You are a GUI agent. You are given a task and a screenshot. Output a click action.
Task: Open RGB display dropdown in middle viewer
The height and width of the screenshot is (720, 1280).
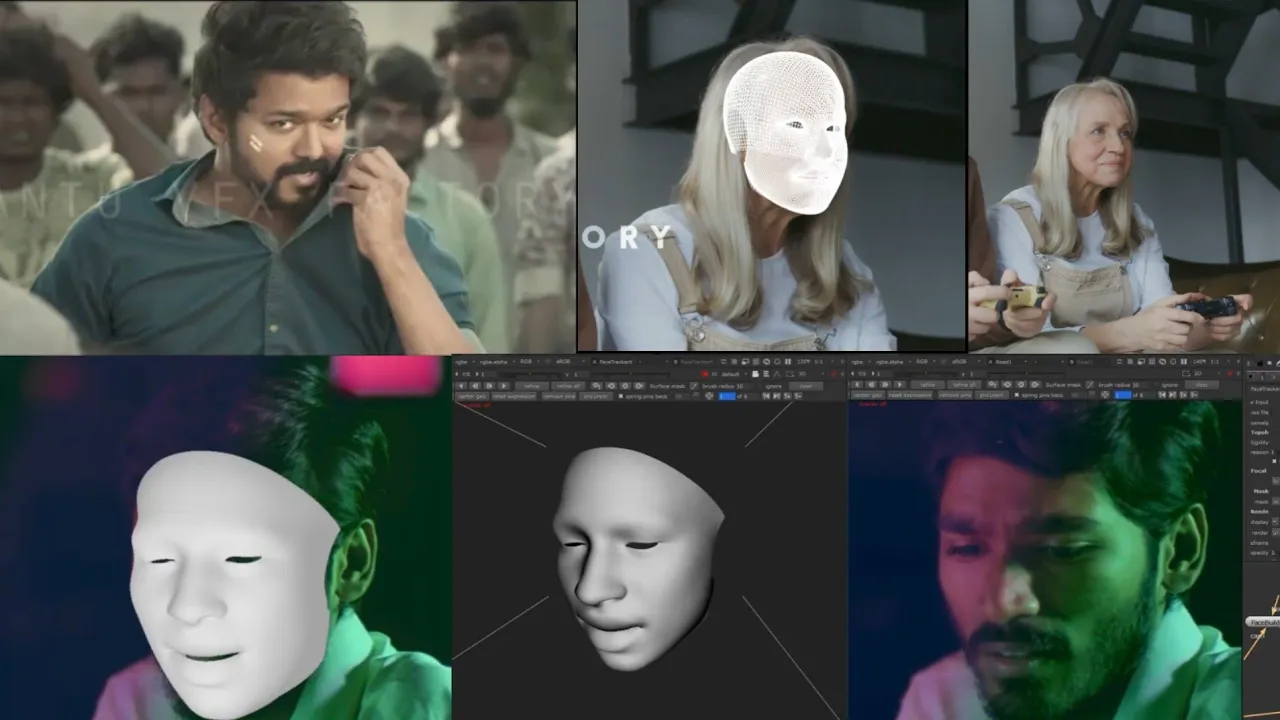pyautogui.click(x=530, y=362)
